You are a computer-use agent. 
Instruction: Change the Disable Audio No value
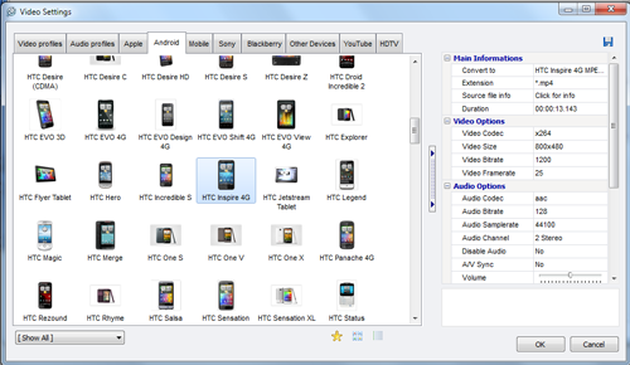click(x=570, y=251)
